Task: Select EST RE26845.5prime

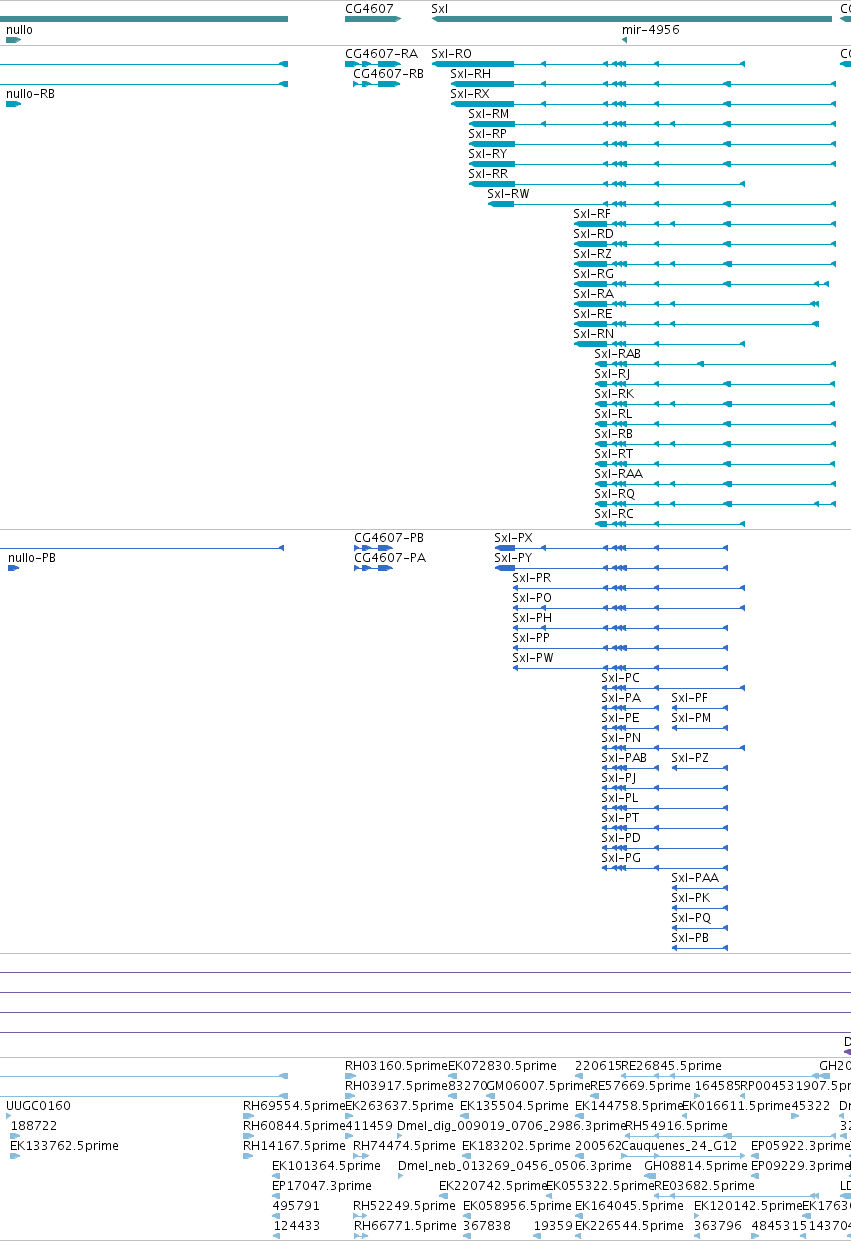Action: (672, 1066)
